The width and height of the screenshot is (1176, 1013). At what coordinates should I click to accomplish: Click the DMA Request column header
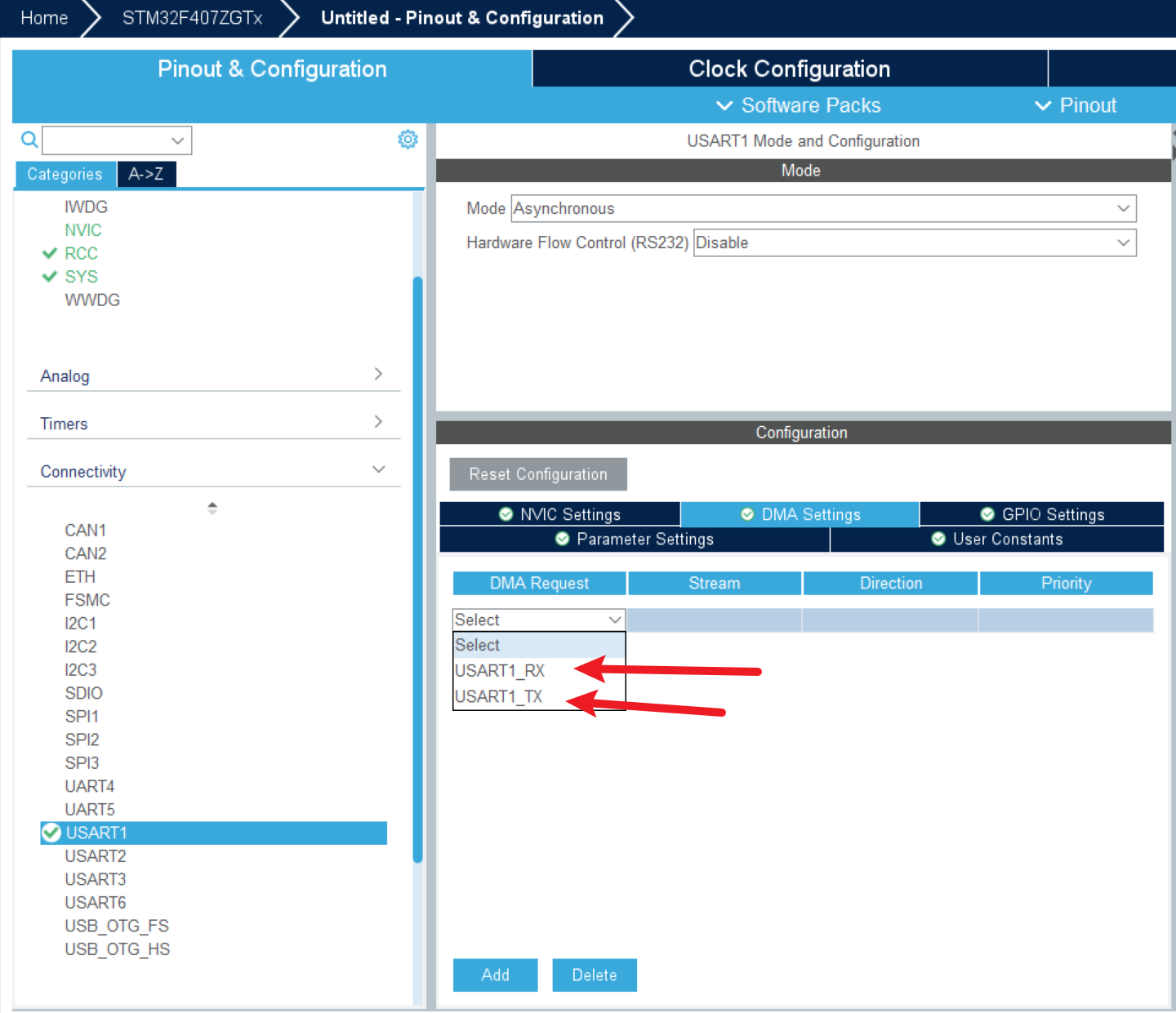pos(539,583)
